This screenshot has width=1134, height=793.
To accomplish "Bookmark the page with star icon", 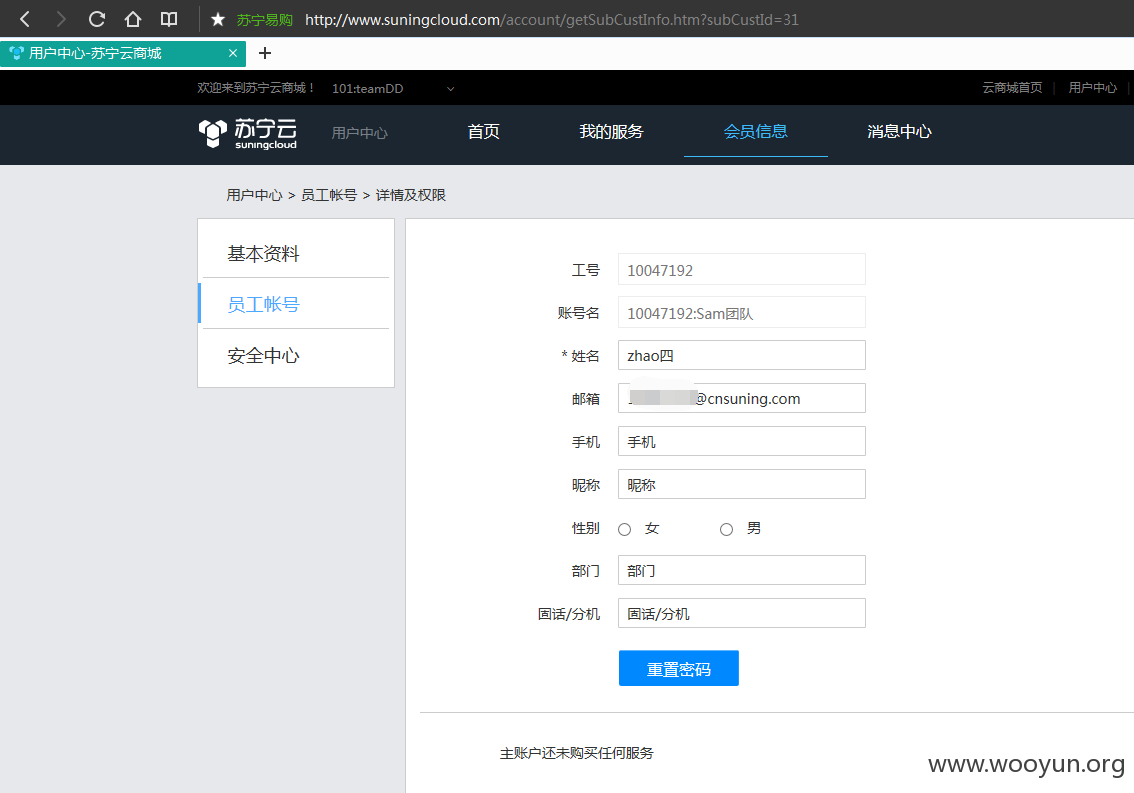I will [218, 20].
